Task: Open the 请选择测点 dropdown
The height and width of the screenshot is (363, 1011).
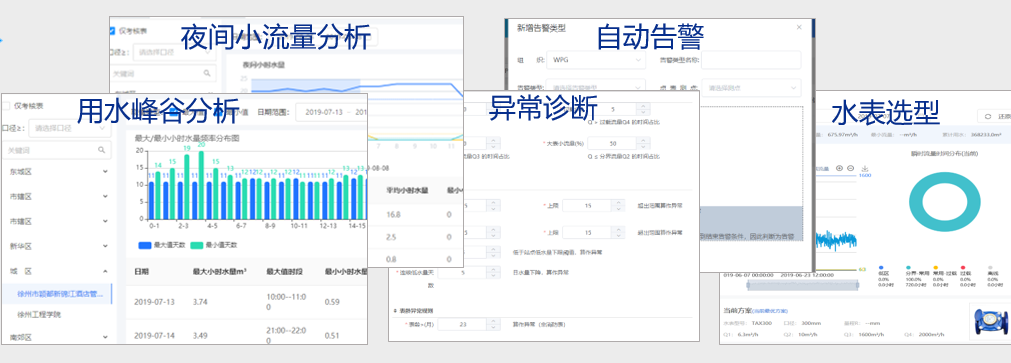Action: tap(752, 88)
